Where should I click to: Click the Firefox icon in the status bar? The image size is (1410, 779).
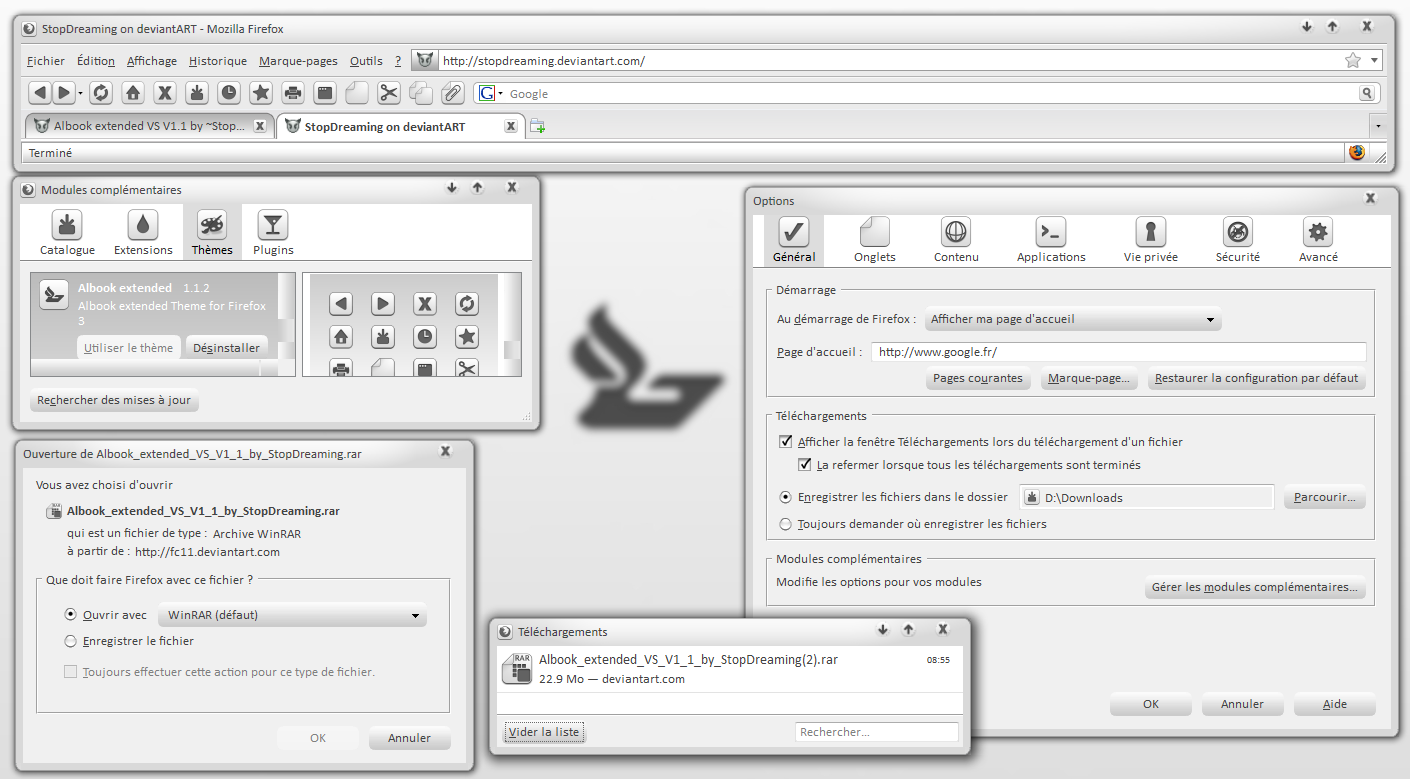(x=1357, y=153)
